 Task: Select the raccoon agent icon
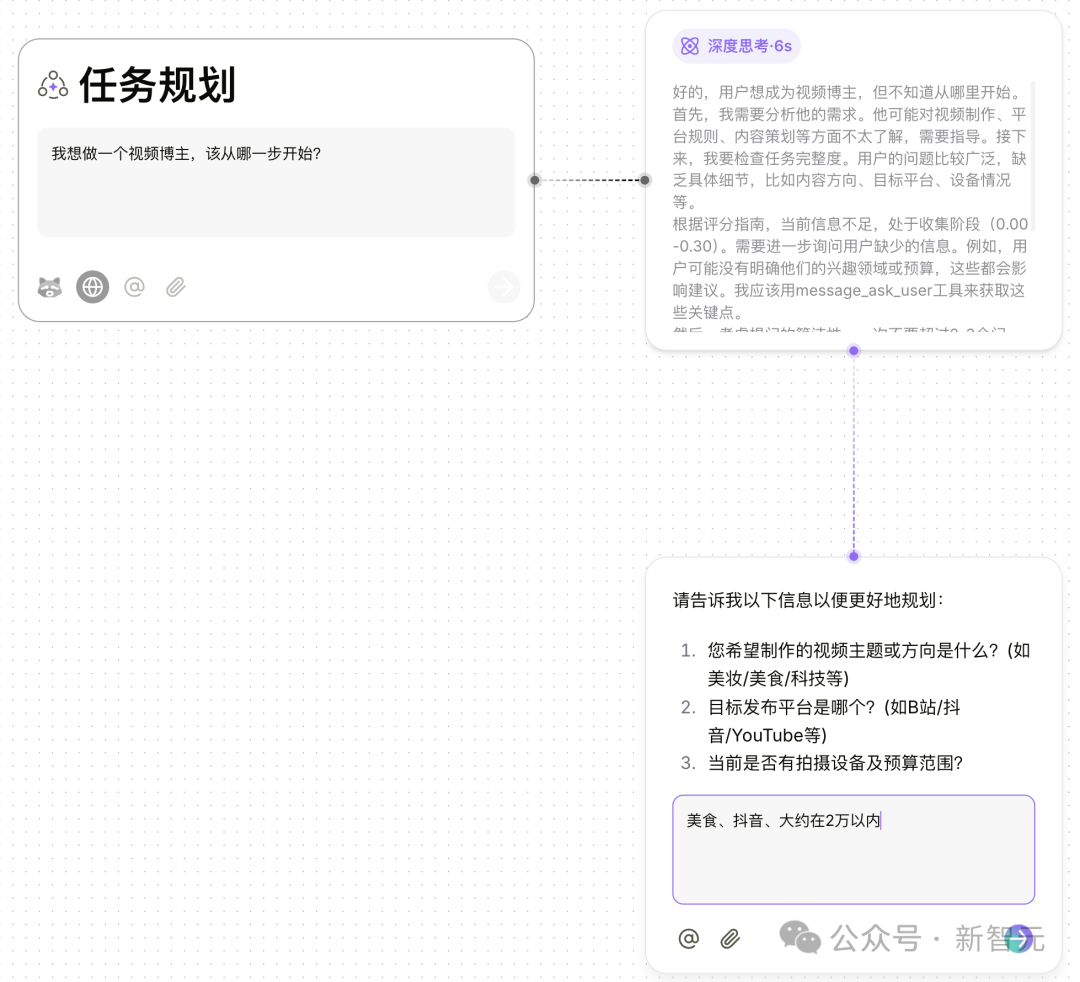click(49, 287)
